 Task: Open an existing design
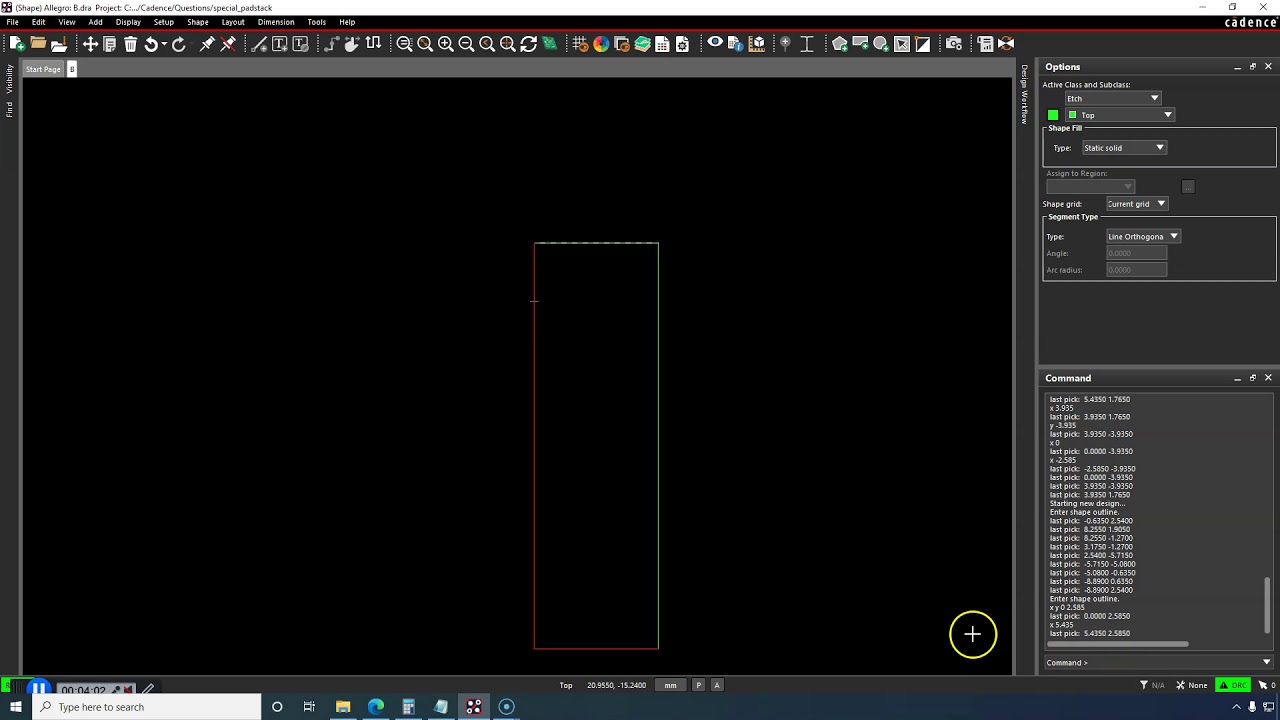(38, 44)
